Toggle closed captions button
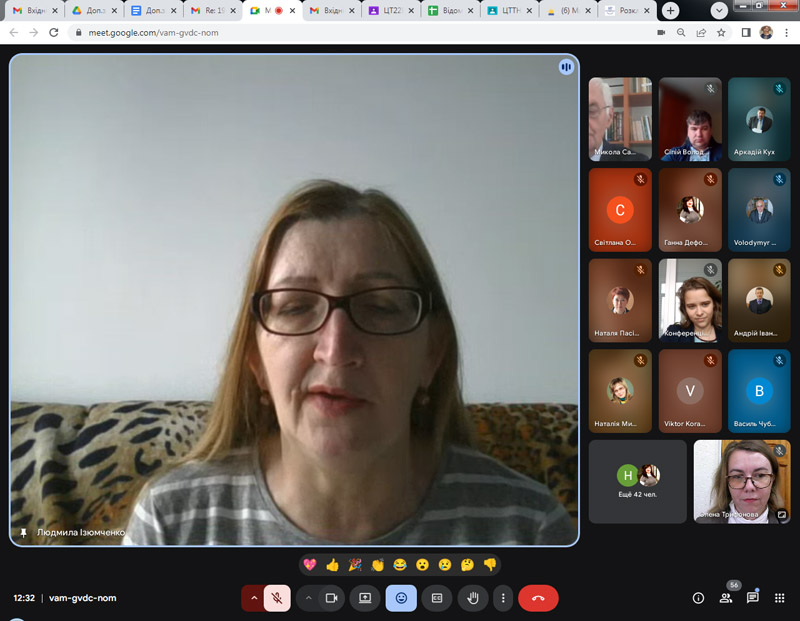The image size is (800, 621). (436, 598)
